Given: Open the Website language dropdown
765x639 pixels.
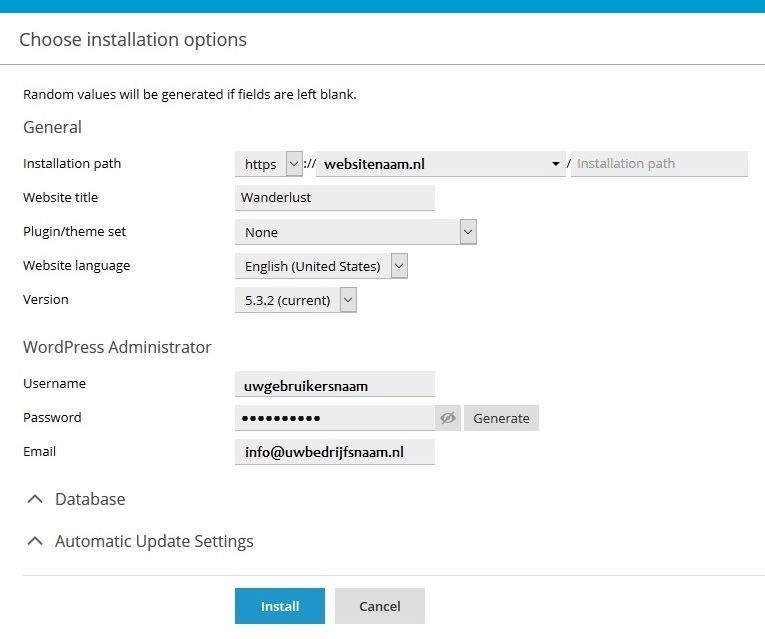Looking at the screenshot, I should 321,266.
